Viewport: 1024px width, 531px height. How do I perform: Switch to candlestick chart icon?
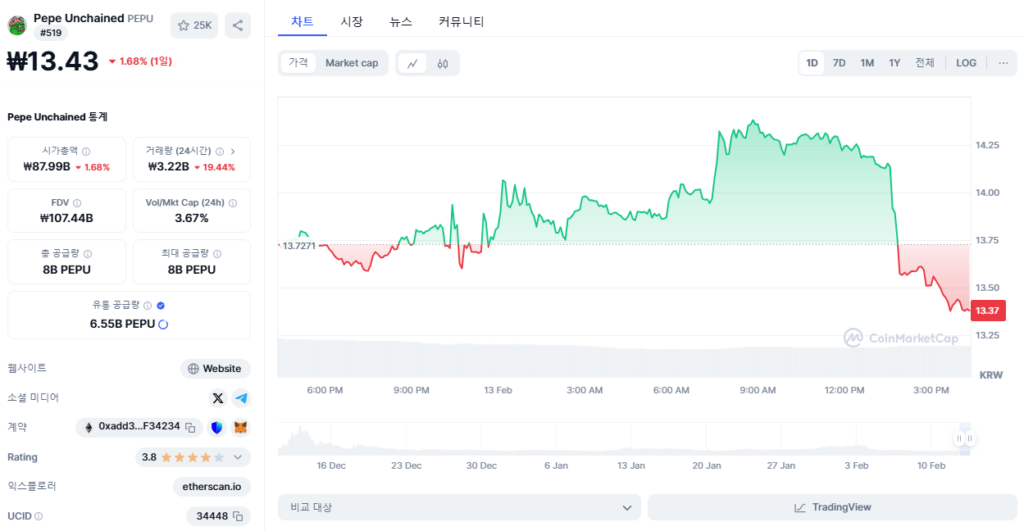[x=443, y=63]
